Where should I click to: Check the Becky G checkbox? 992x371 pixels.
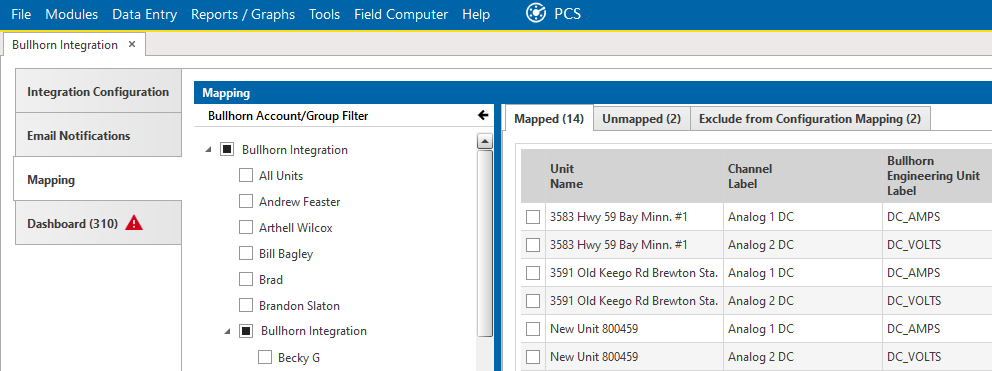[264, 358]
